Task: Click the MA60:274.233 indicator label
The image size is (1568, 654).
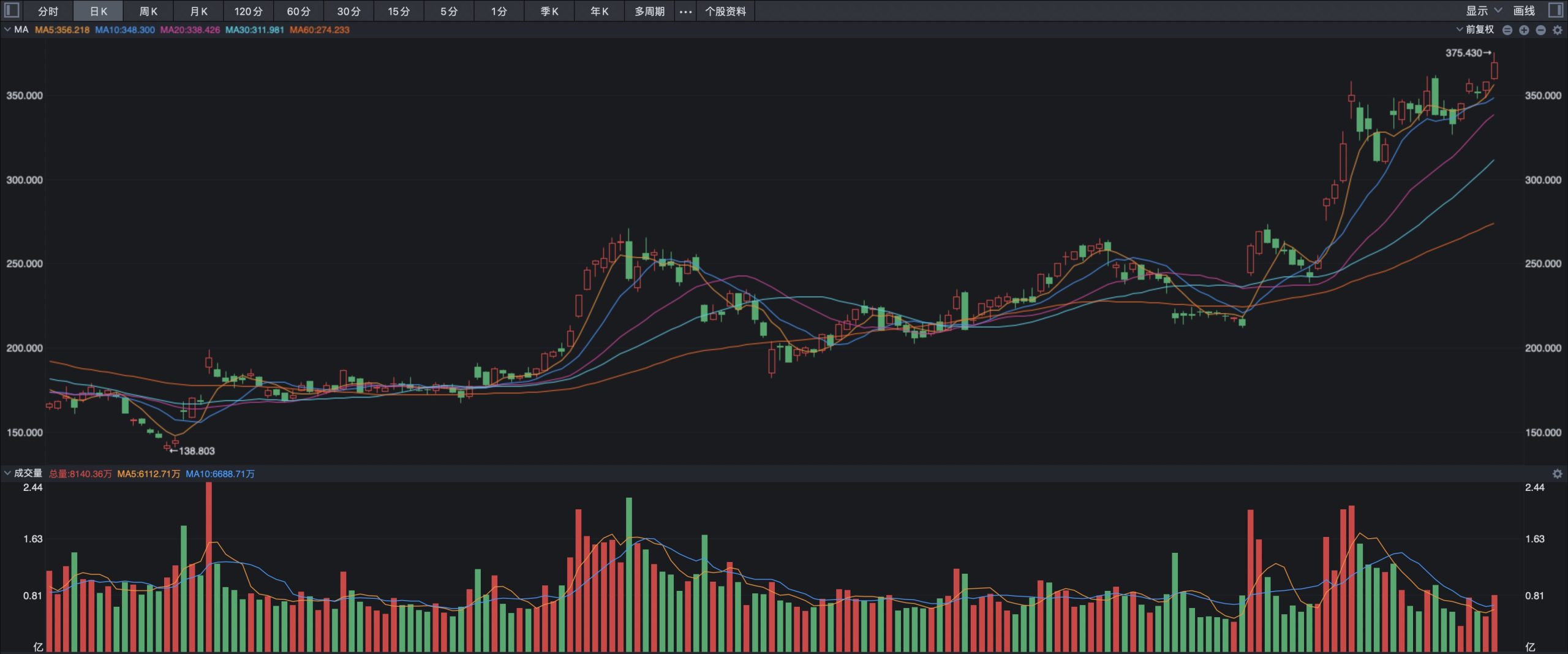Action: tap(320, 29)
